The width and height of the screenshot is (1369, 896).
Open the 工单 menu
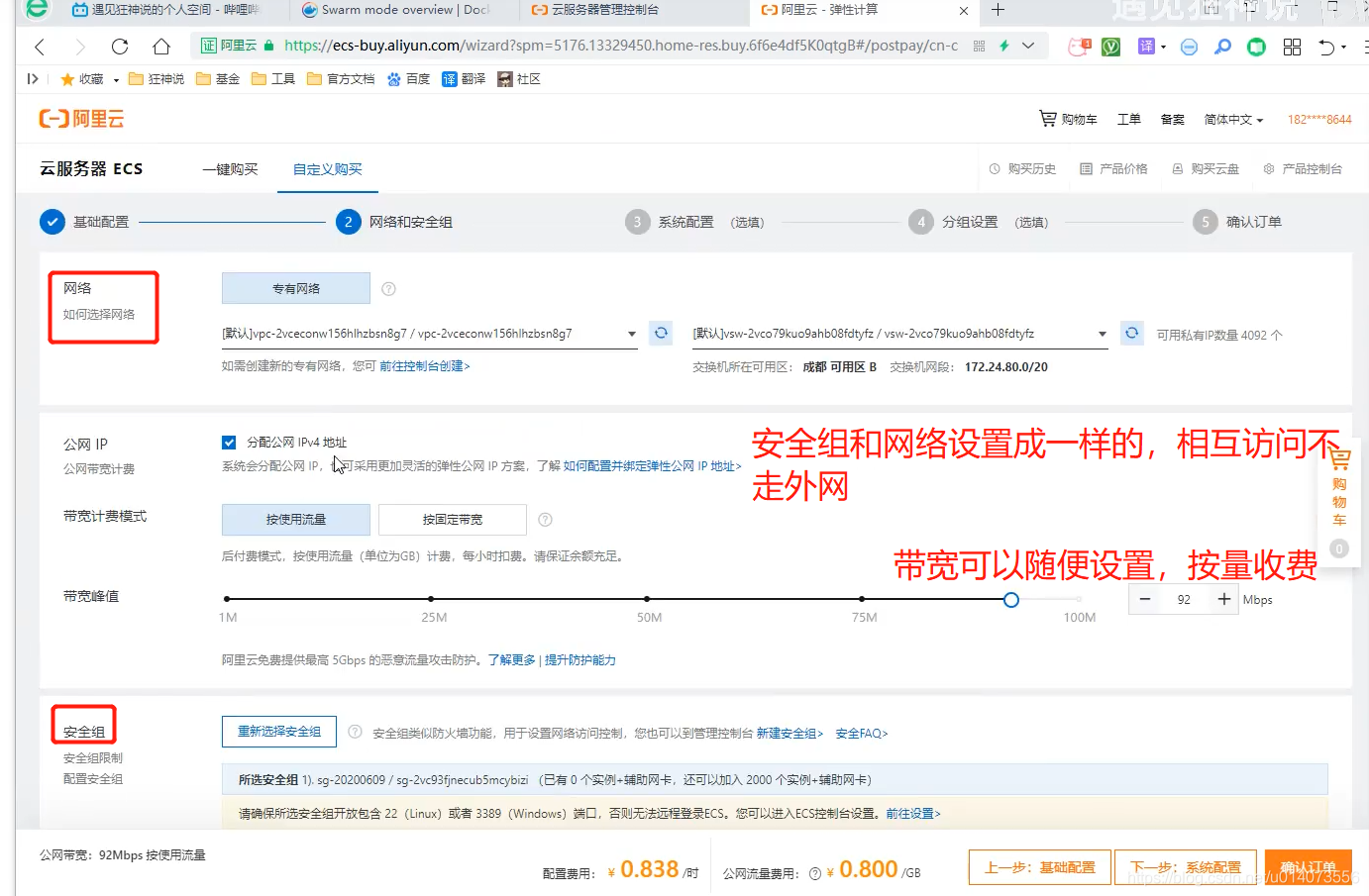(1129, 119)
